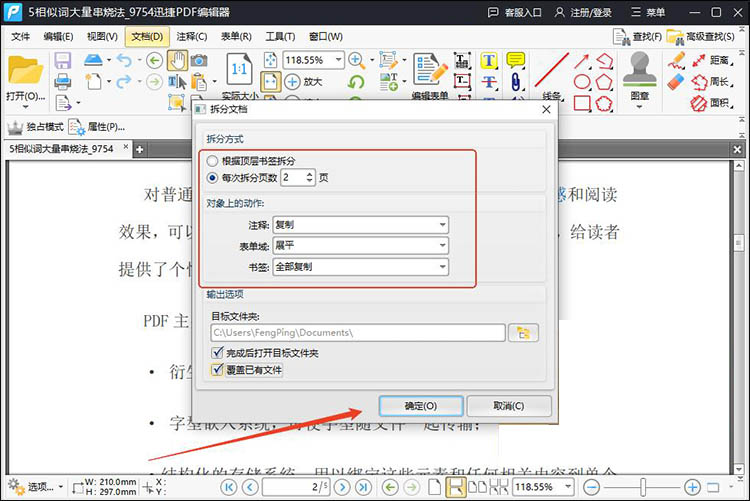Open the File menu
The image size is (750, 501).
(21, 36)
